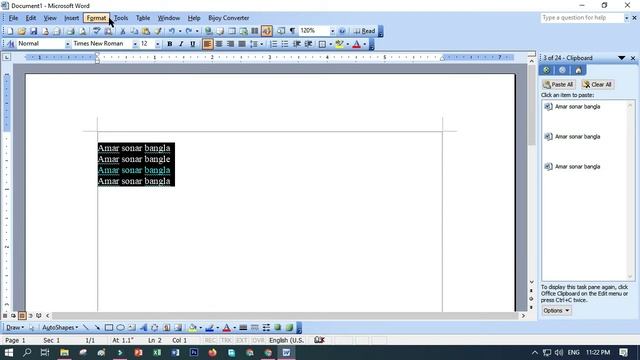Click the Paste All button
The height and width of the screenshot is (360, 640).
pyautogui.click(x=559, y=84)
